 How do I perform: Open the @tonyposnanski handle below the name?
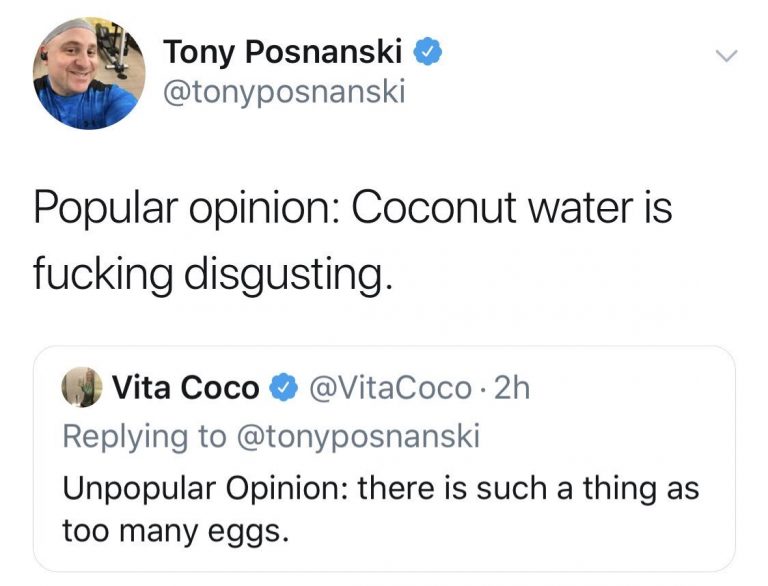[283, 93]
